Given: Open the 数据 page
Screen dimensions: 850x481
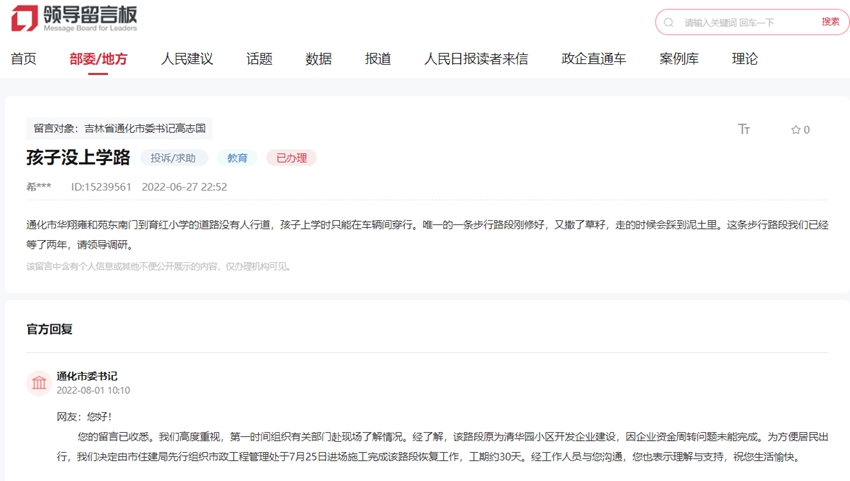Looking at the screenshot, I should [318, 59].
